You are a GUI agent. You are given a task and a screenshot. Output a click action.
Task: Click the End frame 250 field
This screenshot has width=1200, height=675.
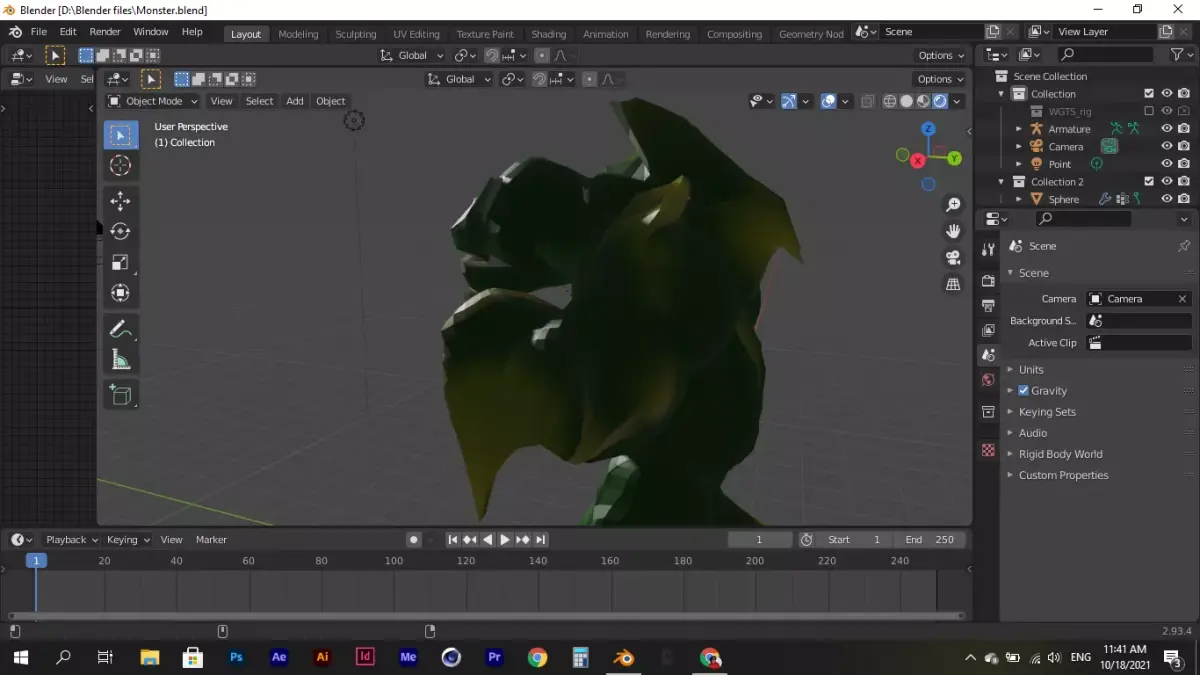pyautogui.click(x=930, y=540)
